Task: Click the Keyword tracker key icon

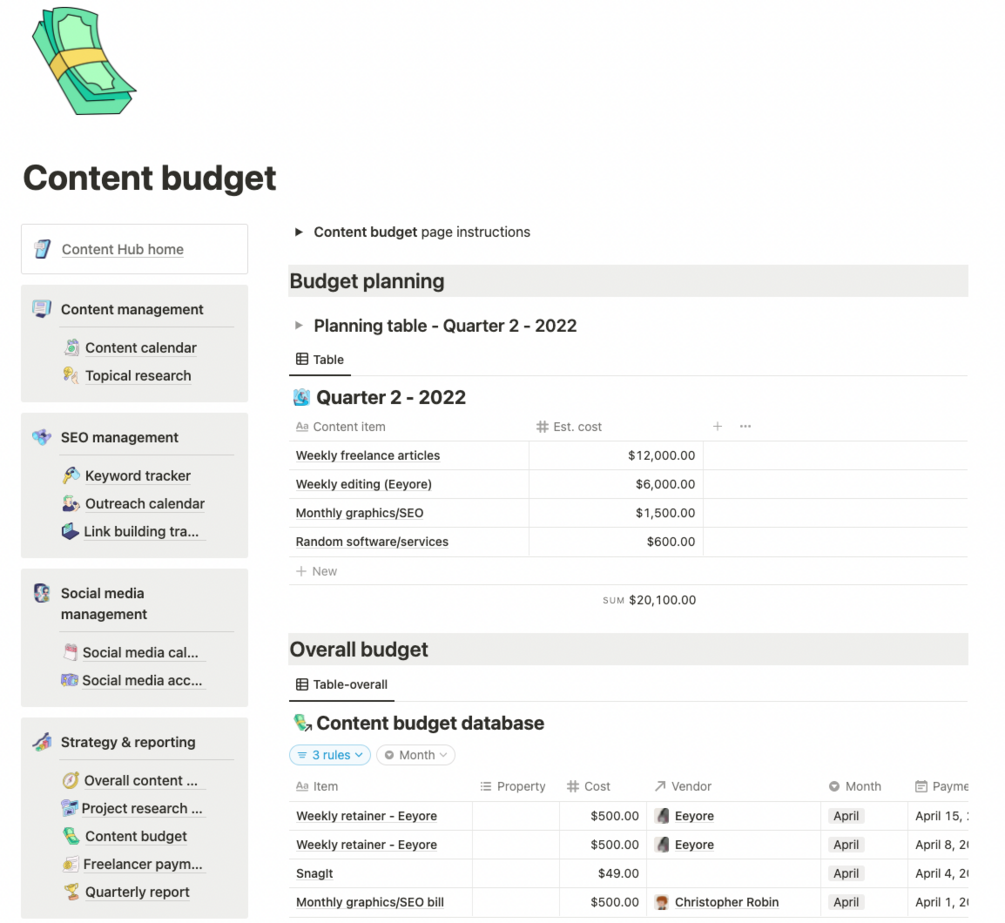Action: pyautogui.click(x=71, y=476)
